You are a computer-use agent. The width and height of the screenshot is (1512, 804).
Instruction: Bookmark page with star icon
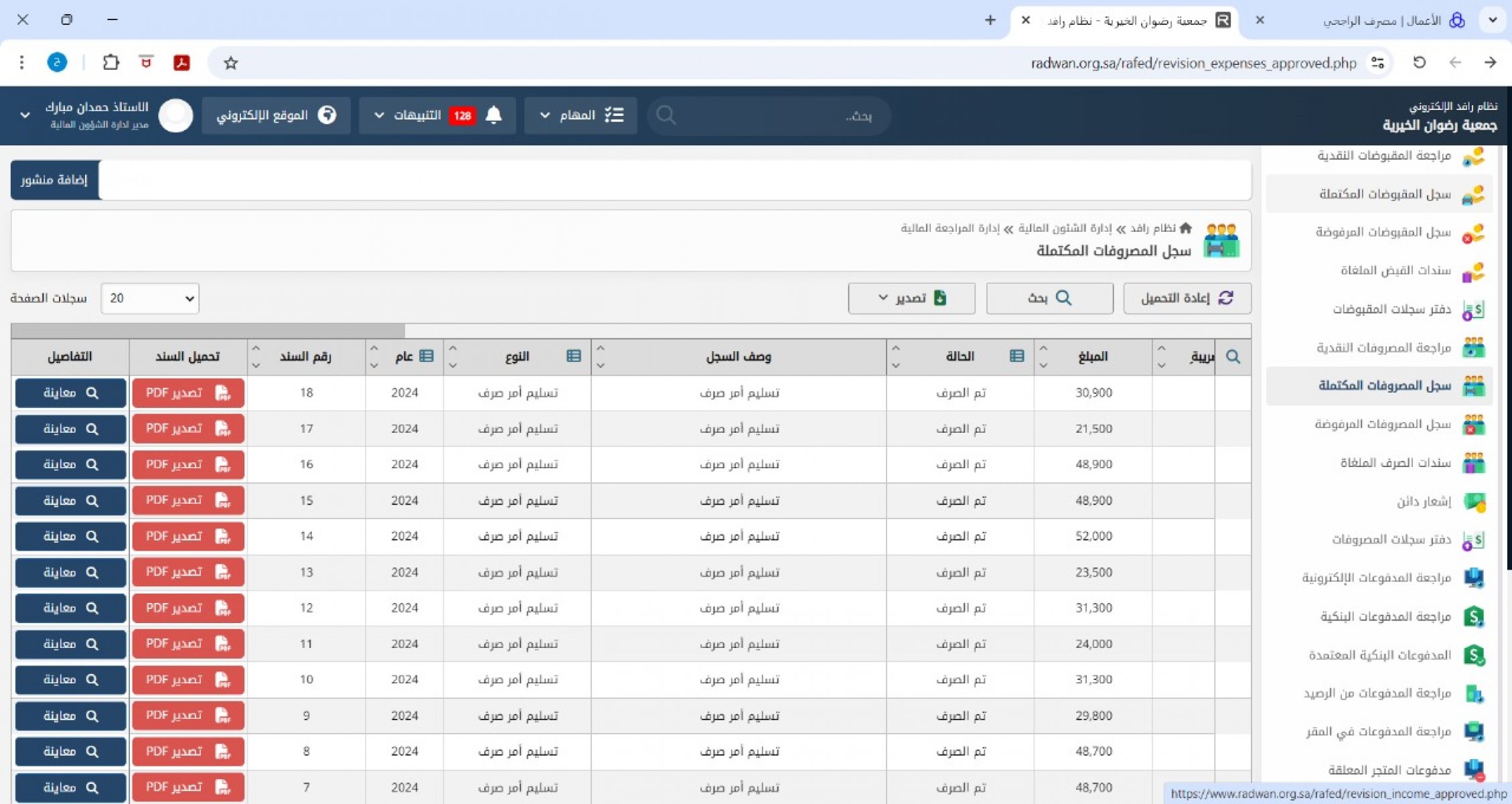point(231,63)
